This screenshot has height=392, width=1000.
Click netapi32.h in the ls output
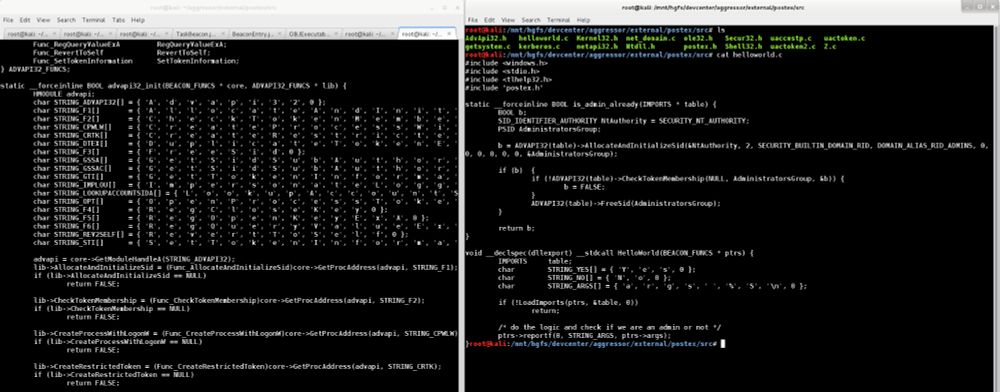(596, 47)
